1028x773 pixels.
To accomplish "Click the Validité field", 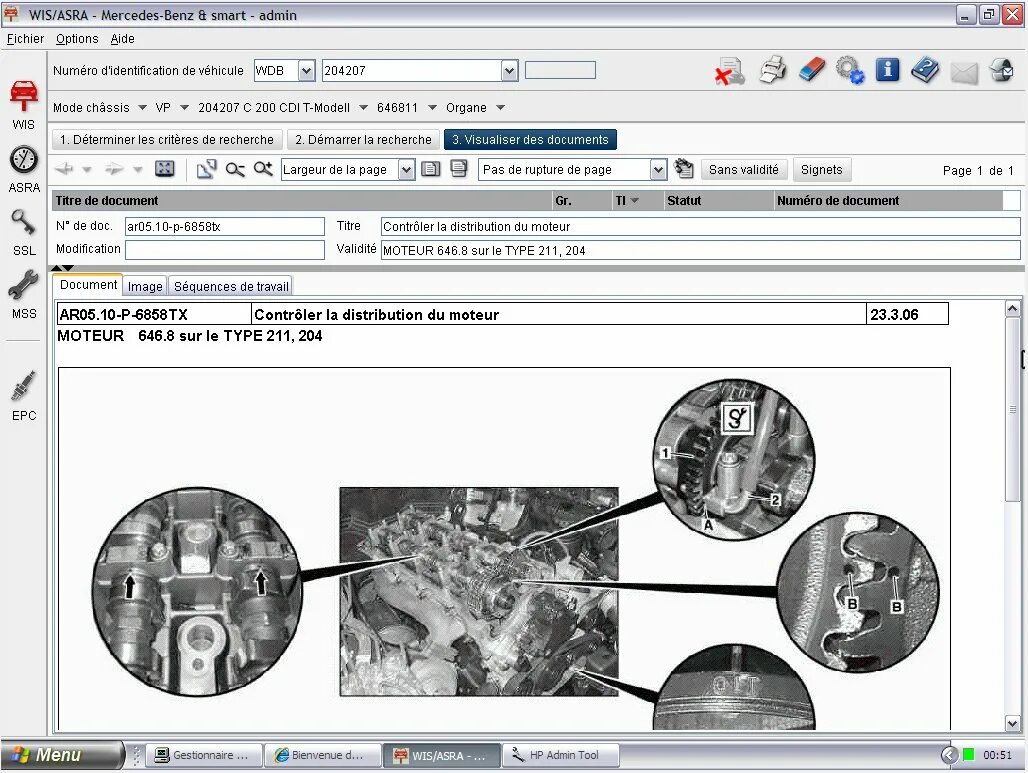I will pyautogui.click(x=700, y=250).
